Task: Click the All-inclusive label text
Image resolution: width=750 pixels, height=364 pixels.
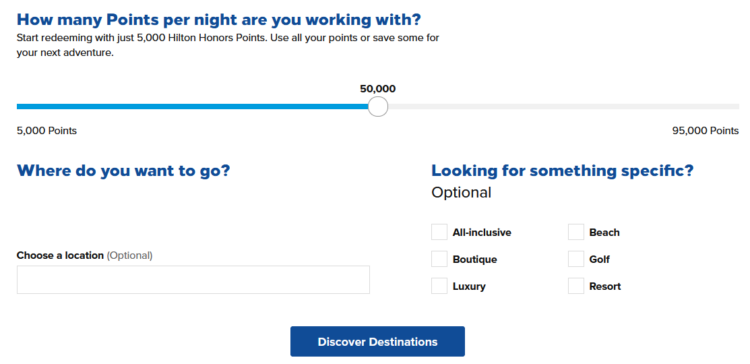Action: pos(482,232)
